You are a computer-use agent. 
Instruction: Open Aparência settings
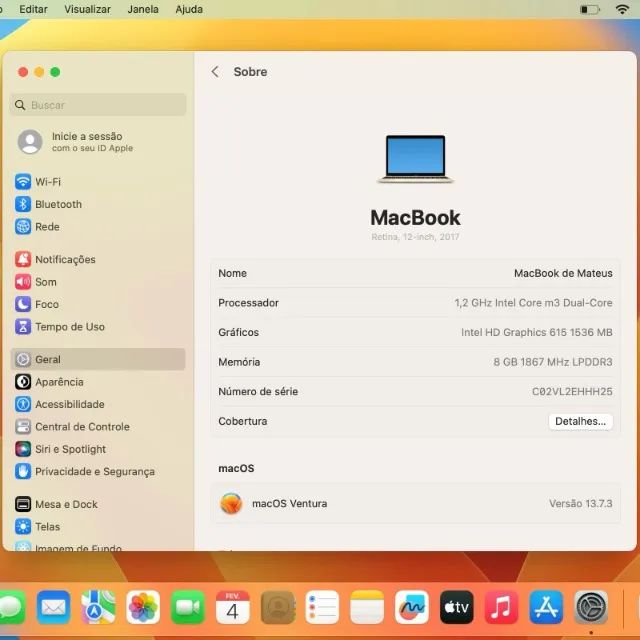pyautogui.click(x=49, y=382)
